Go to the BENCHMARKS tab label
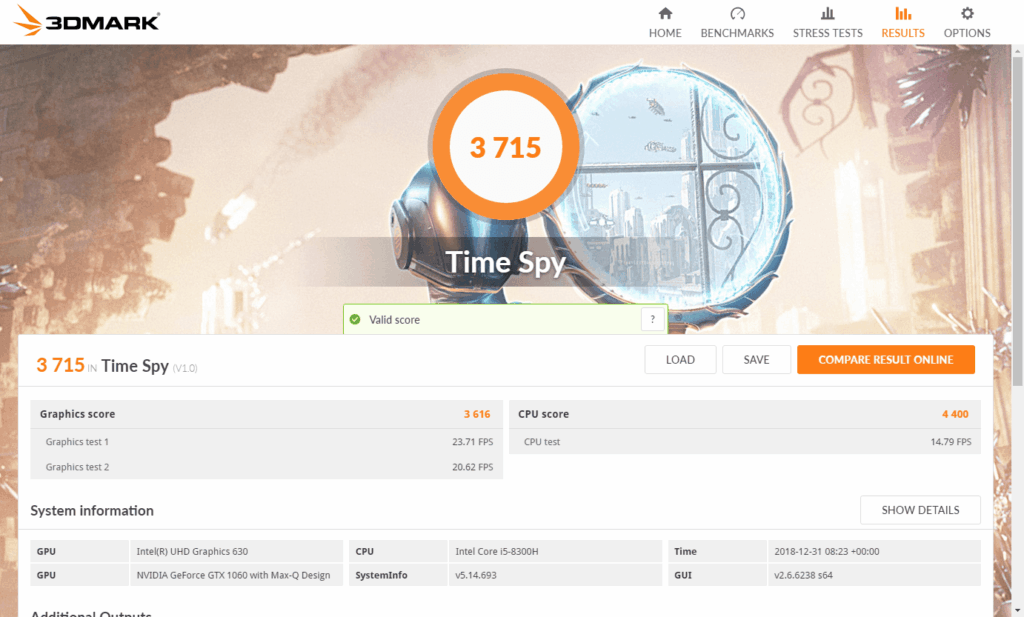Viewport: 1024px width, 617px height. [x=737, y=33]
